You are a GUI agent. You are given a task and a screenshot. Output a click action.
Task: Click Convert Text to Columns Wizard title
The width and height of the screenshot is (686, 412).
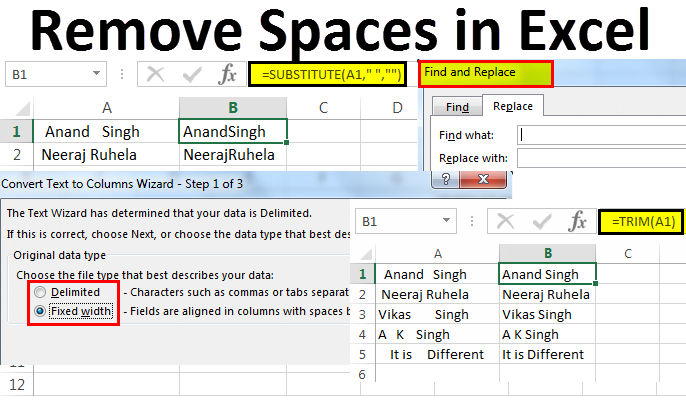tap(122, 184)
